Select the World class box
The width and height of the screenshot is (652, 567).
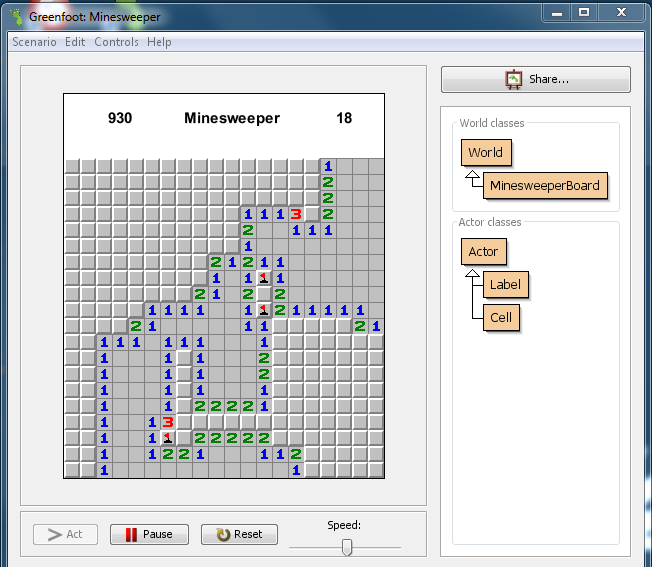[486, 153]
